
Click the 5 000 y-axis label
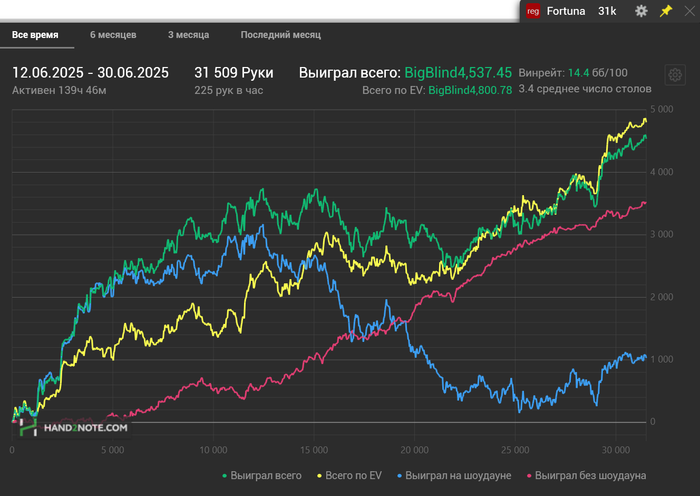point(662,109)
